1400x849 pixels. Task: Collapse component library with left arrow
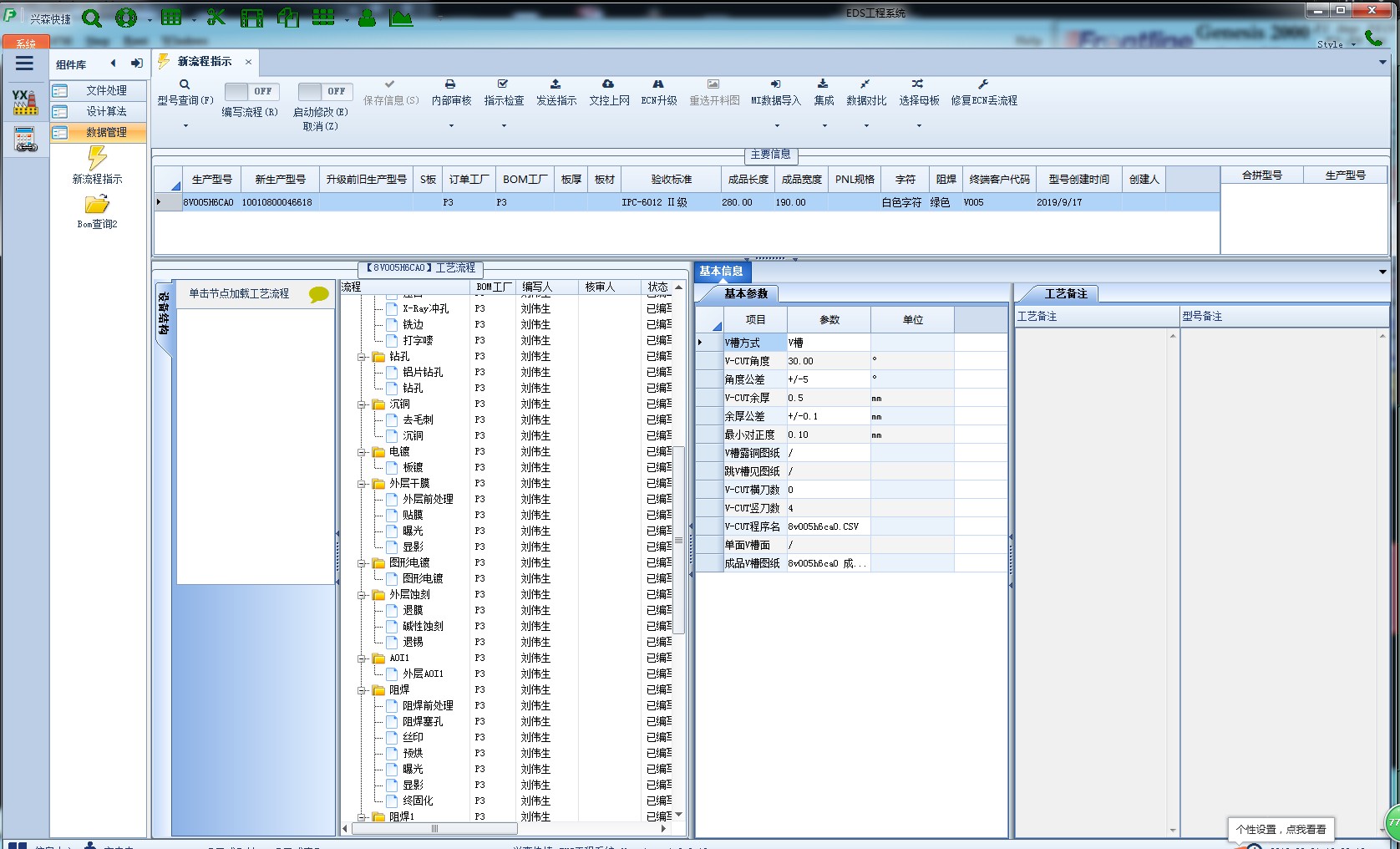(x=114, y=64)
